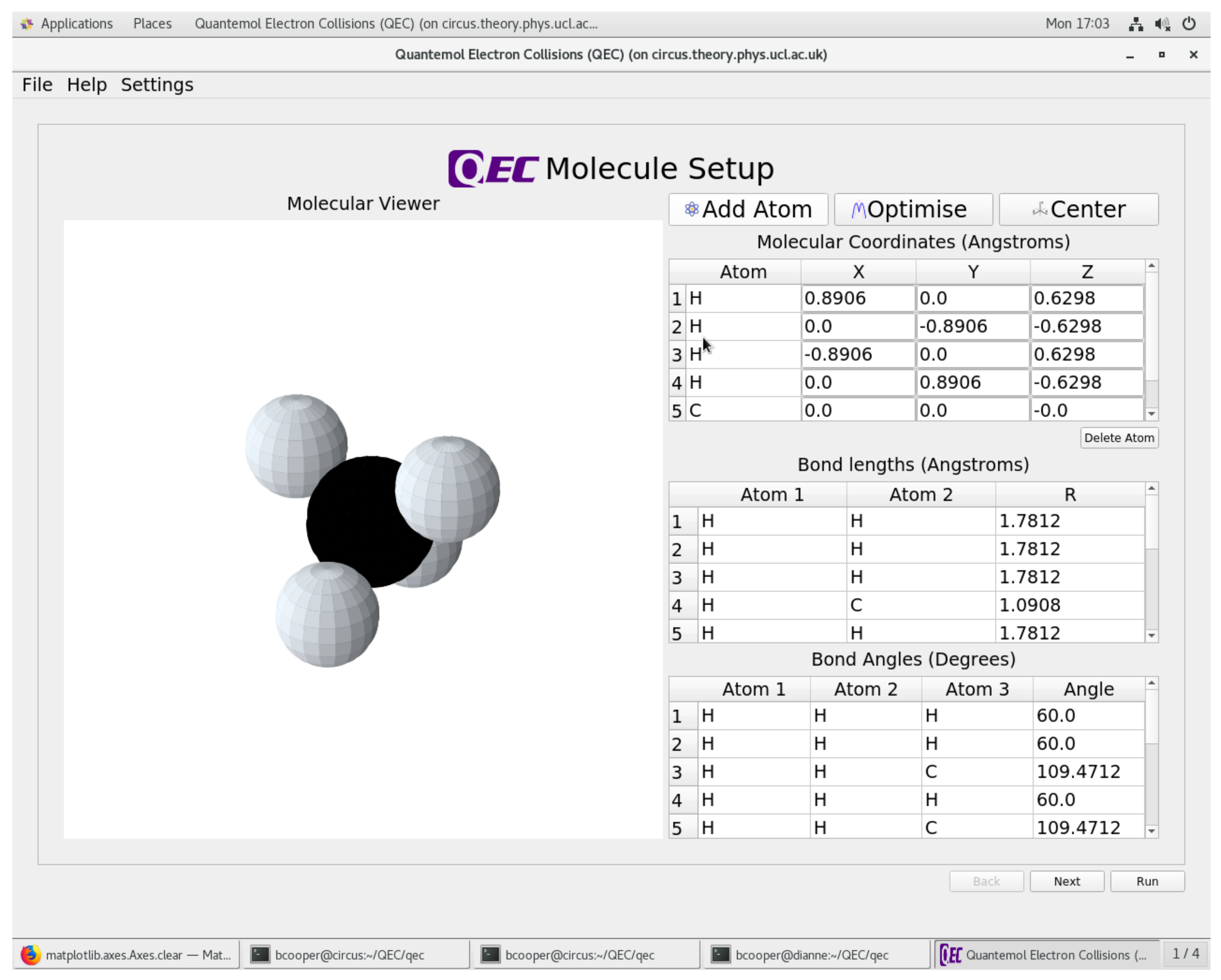Click the 1/4 workspace indicator

tap(1187, 954)
